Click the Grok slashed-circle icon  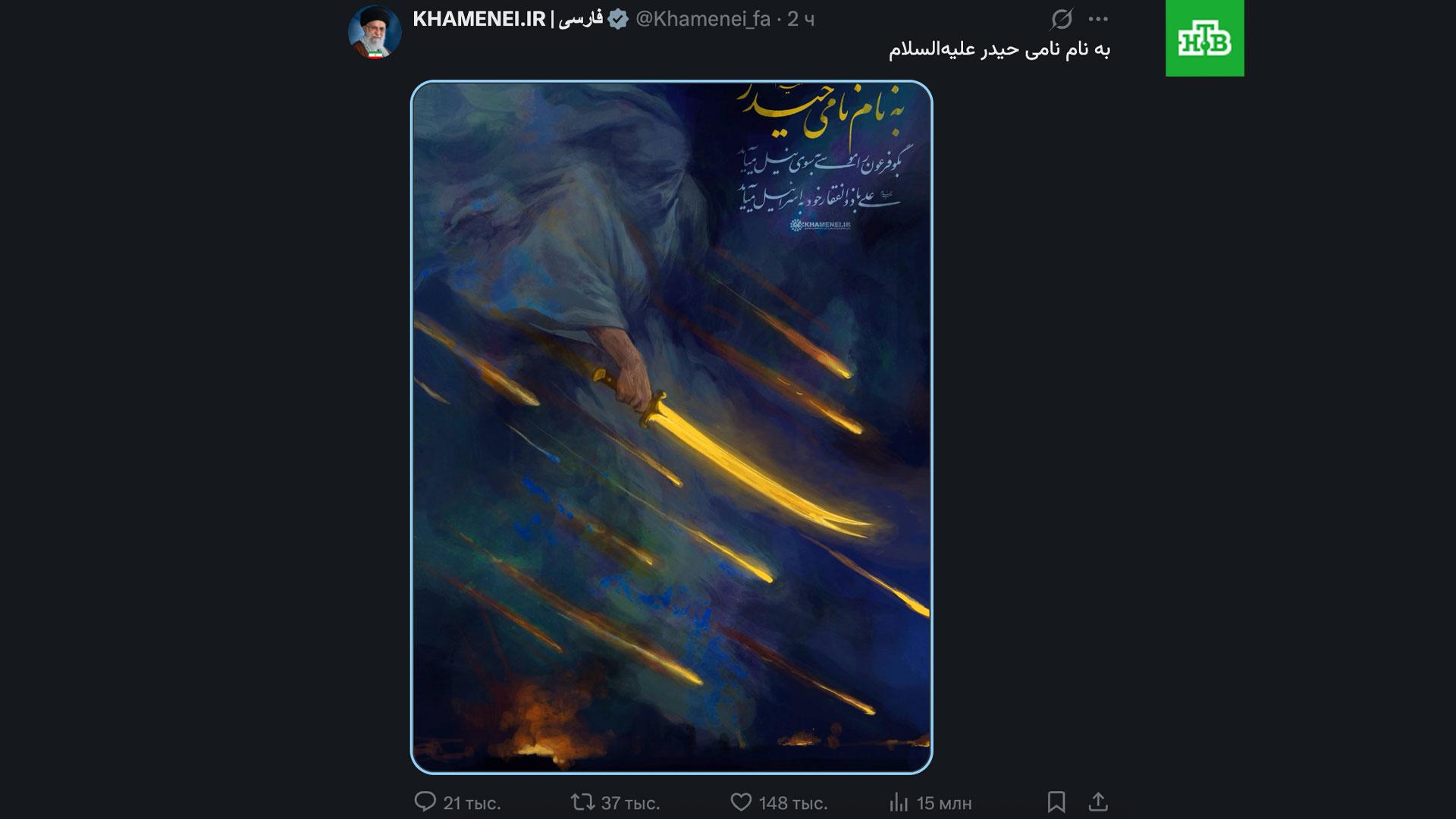coord(1062,19)
